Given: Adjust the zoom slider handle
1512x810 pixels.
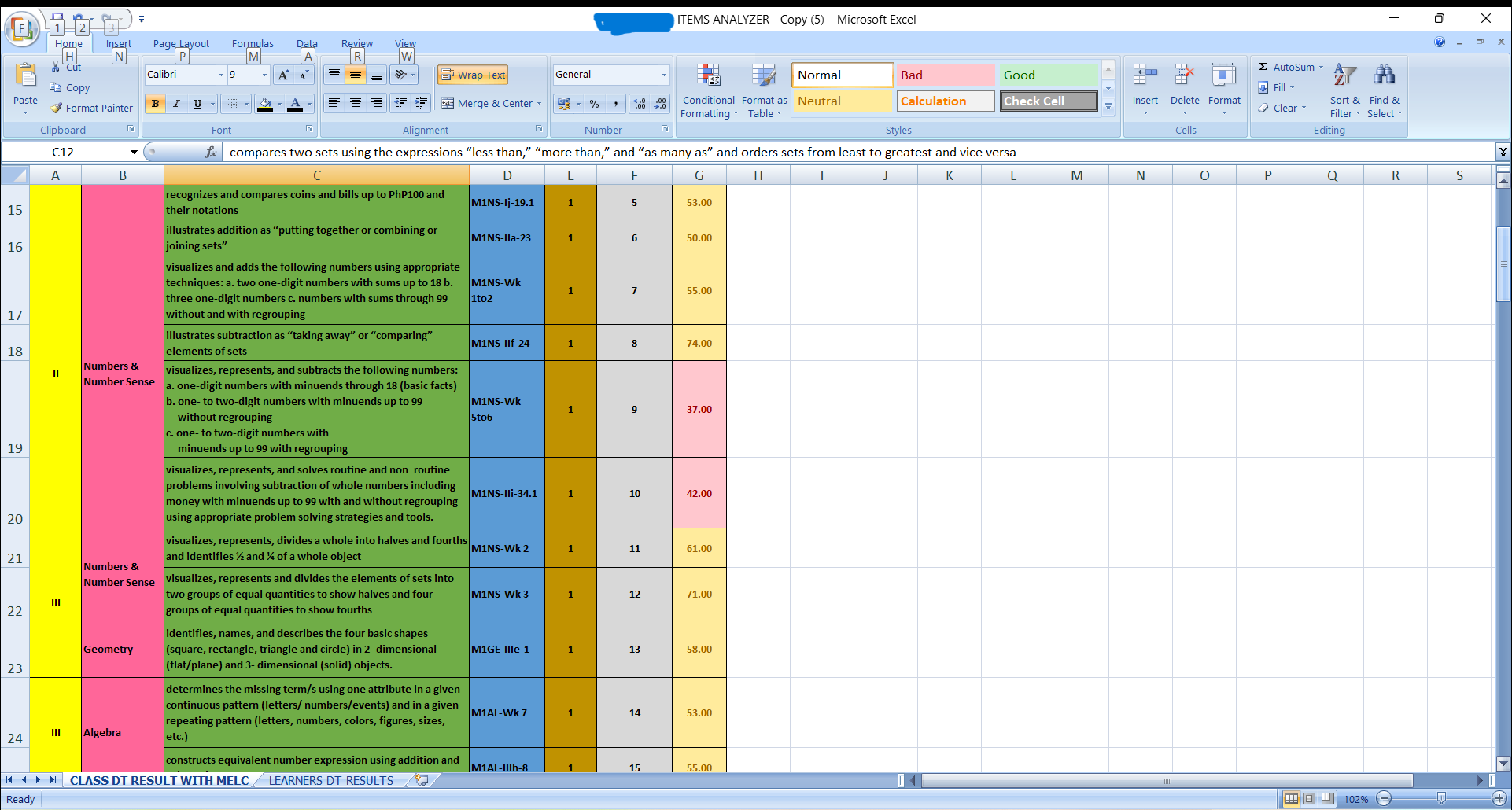Looking at the screenshot, I should pos(1441,799).
